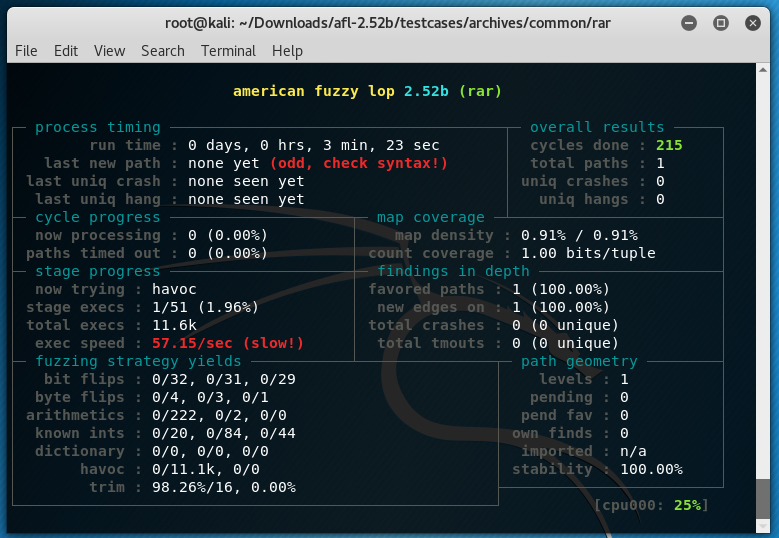Click the window title text with rar path
This screenshot has height=538, width=779.
click(x=388, y=23)
